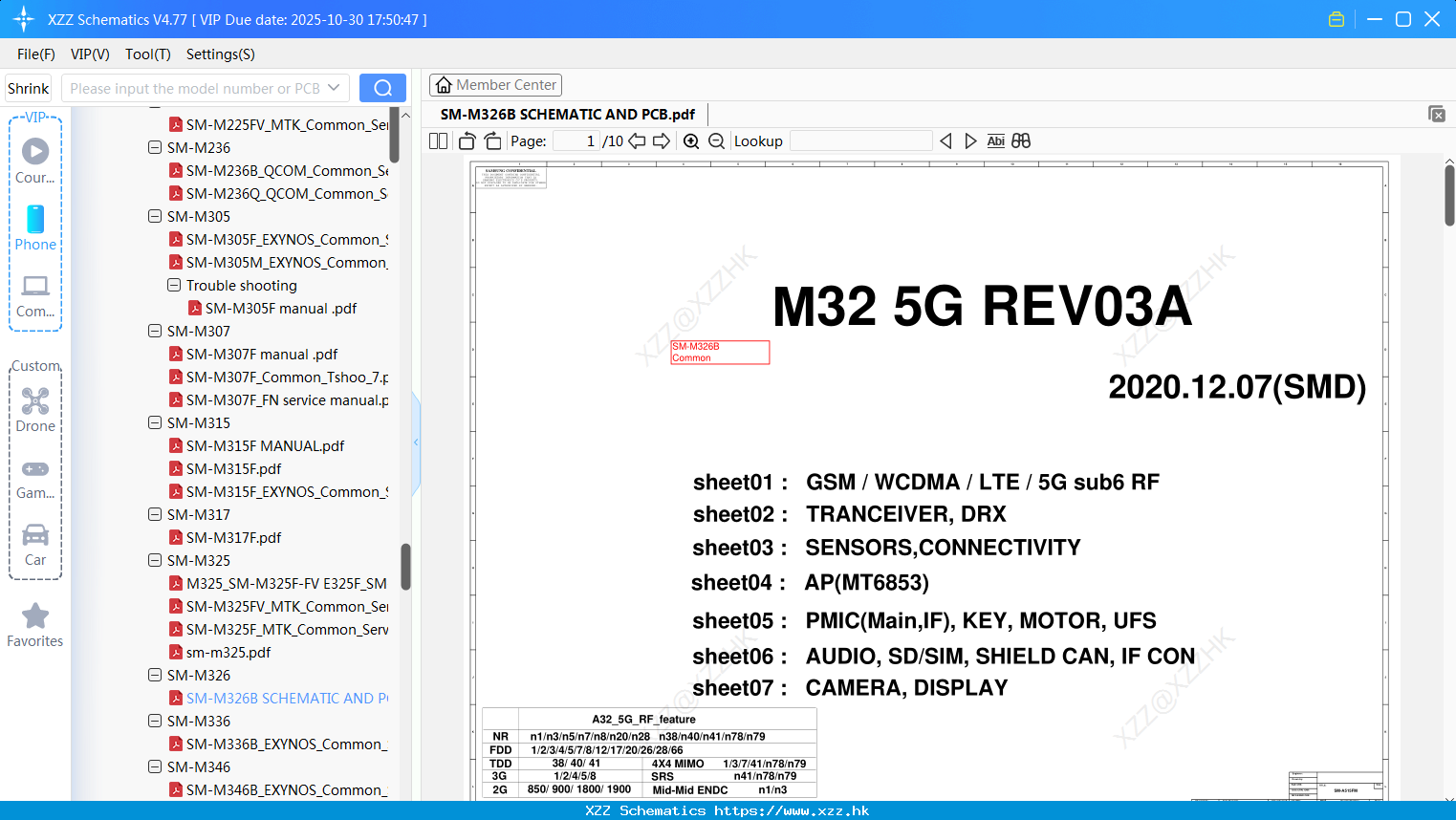Collapse the SM-M325 tree node
Screen dimensions: 1456x820
[x=155, y=561]
